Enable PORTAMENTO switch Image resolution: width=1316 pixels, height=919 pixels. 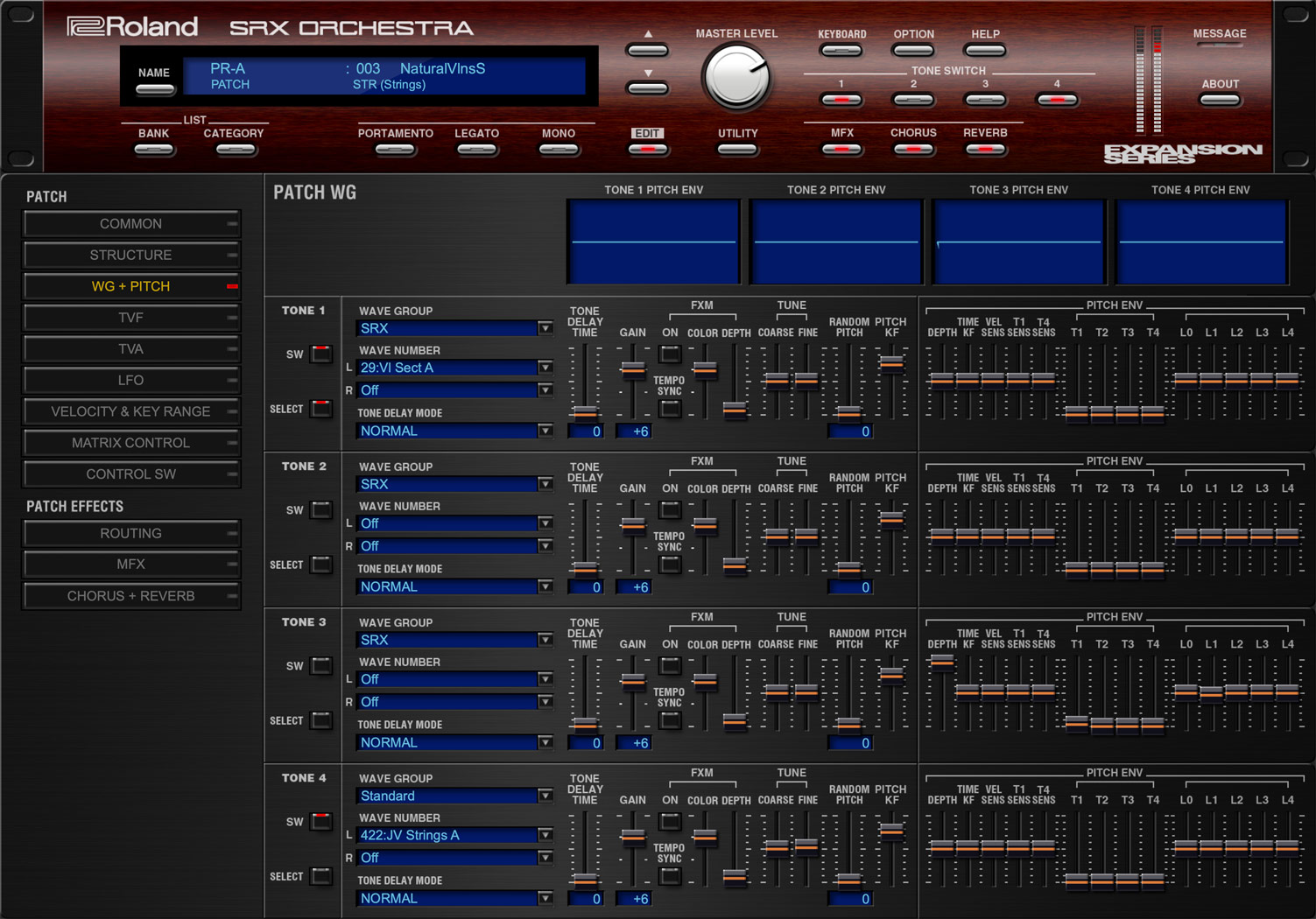pos(395,150)
